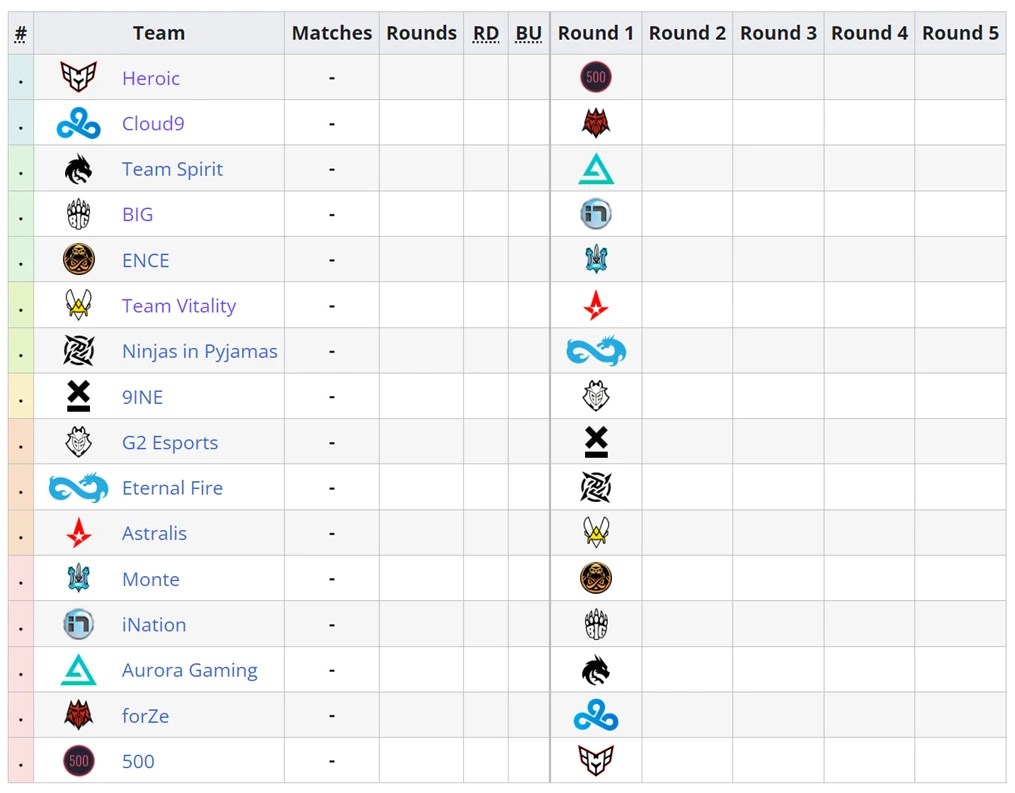Open the Team Vitality link
1015x793 pixels.
(179, 306)
